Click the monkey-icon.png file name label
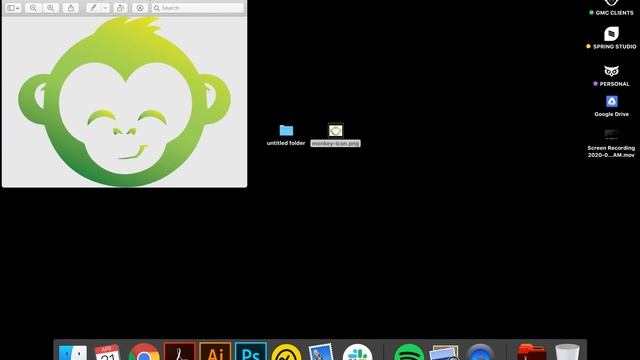This screenshot has width=640, height=360. [x=336, y=143]
